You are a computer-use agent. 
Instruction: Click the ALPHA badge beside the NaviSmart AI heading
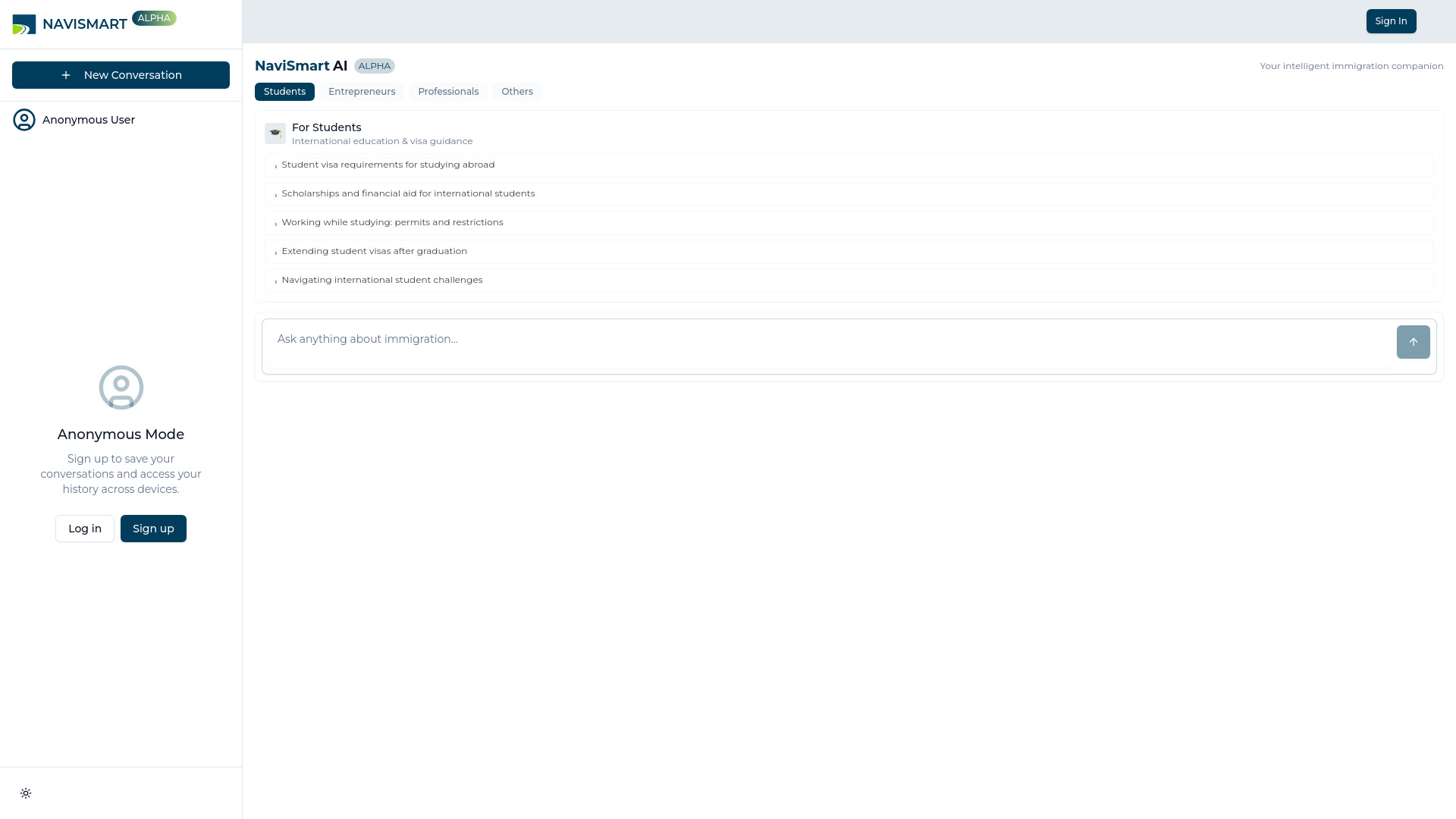click(x=374, y=66)
